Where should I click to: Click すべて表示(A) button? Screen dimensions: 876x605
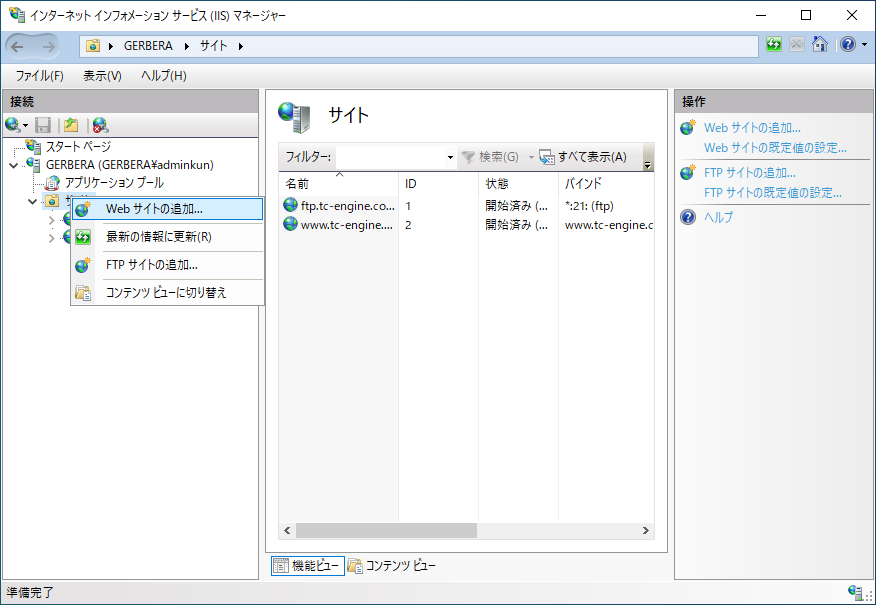583,158
